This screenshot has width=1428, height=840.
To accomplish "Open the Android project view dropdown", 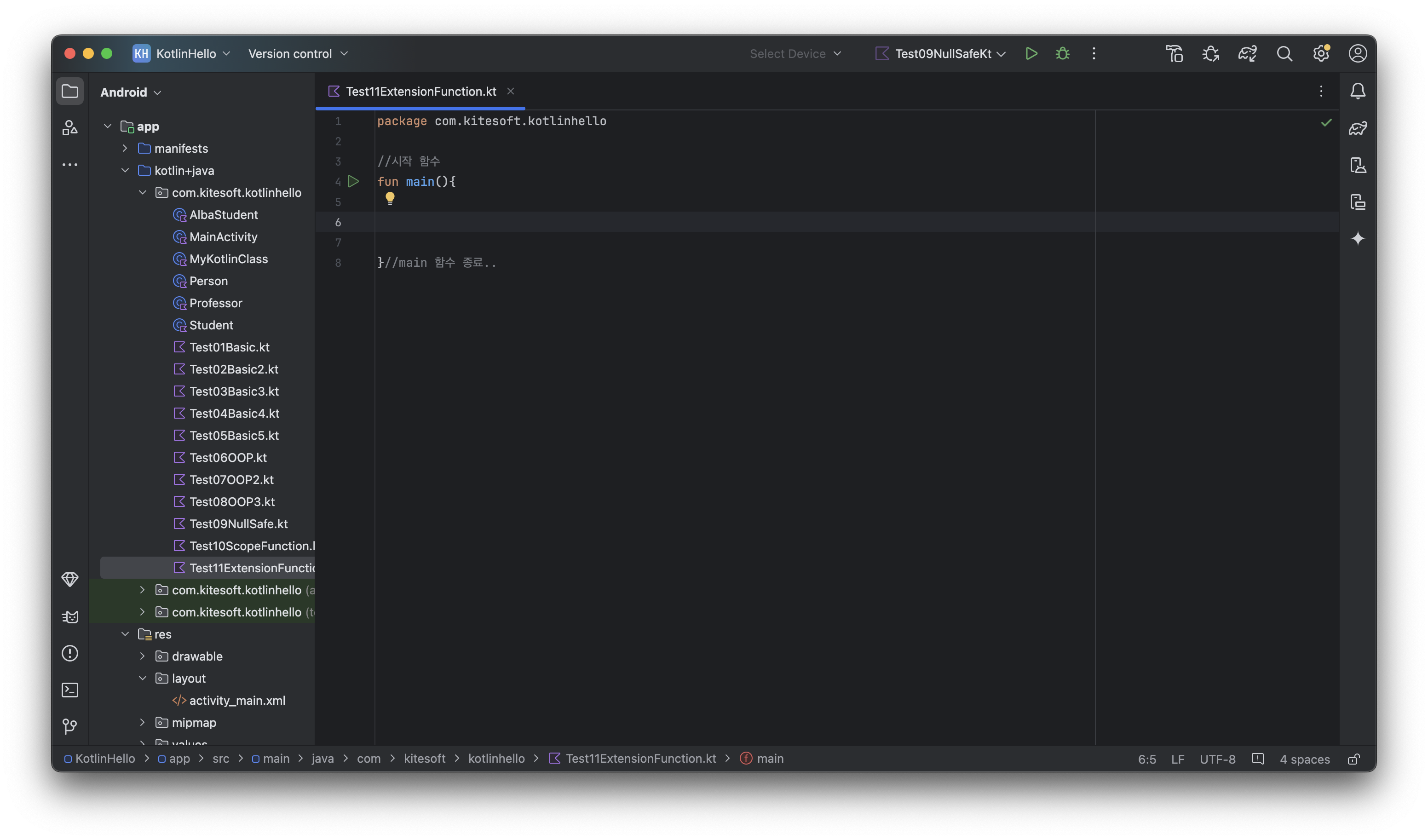I will pyautogui.click(x=131, y=92).
